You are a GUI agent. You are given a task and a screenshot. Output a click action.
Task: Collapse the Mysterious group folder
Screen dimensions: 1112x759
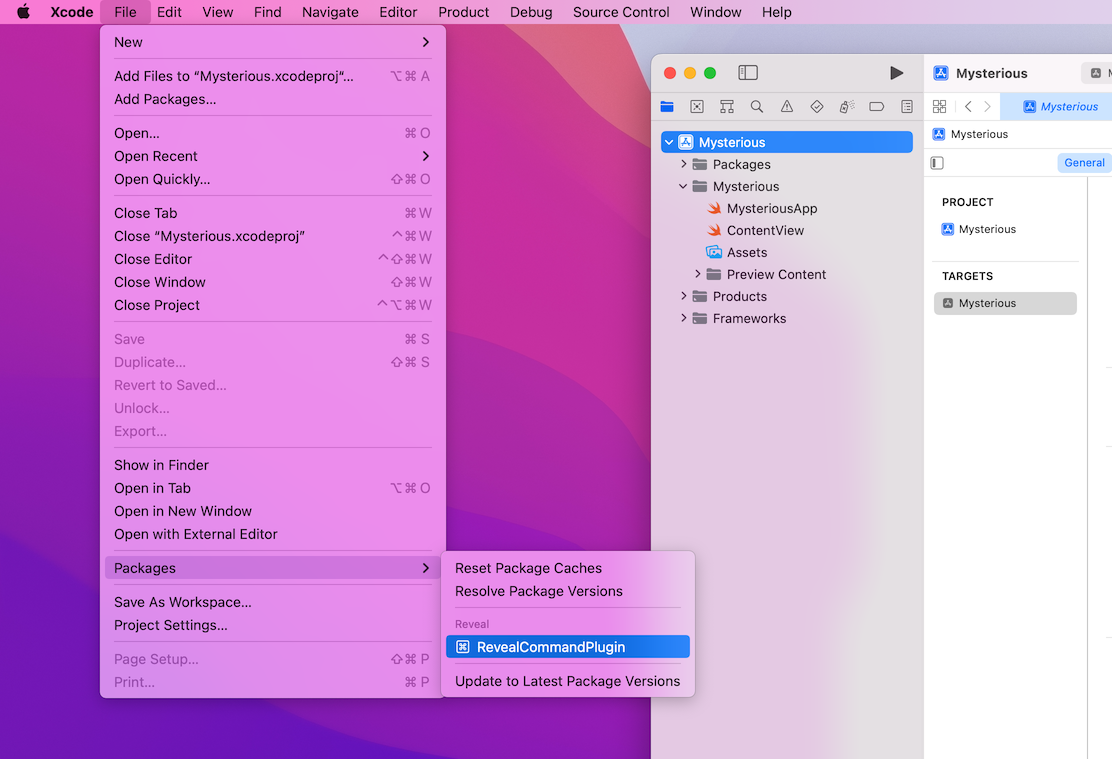pyautogui.click(x=684, y=186)
